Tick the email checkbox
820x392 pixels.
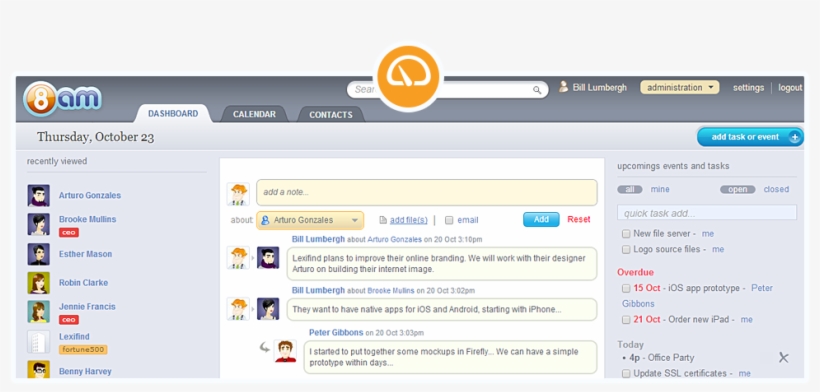click(x=449, y=220)
